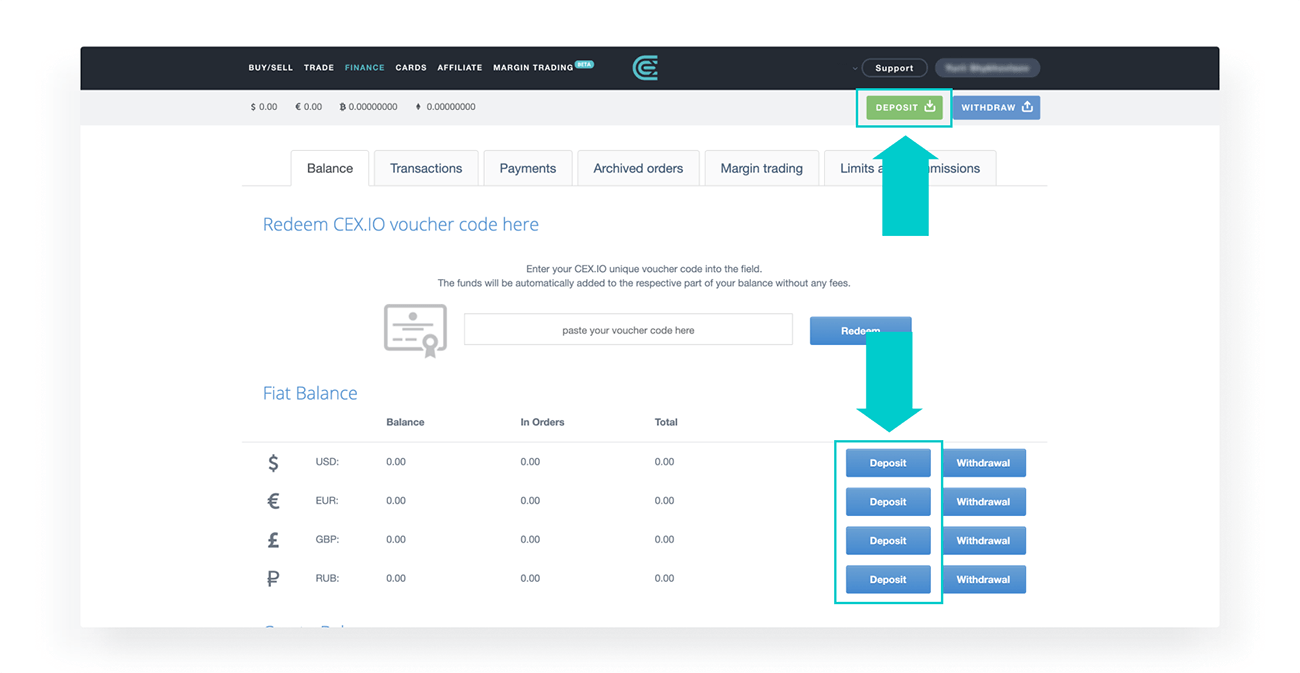Open the BUY/SELL menu
This screenshot has width=1300, height=673.
[x=271, y=68]
